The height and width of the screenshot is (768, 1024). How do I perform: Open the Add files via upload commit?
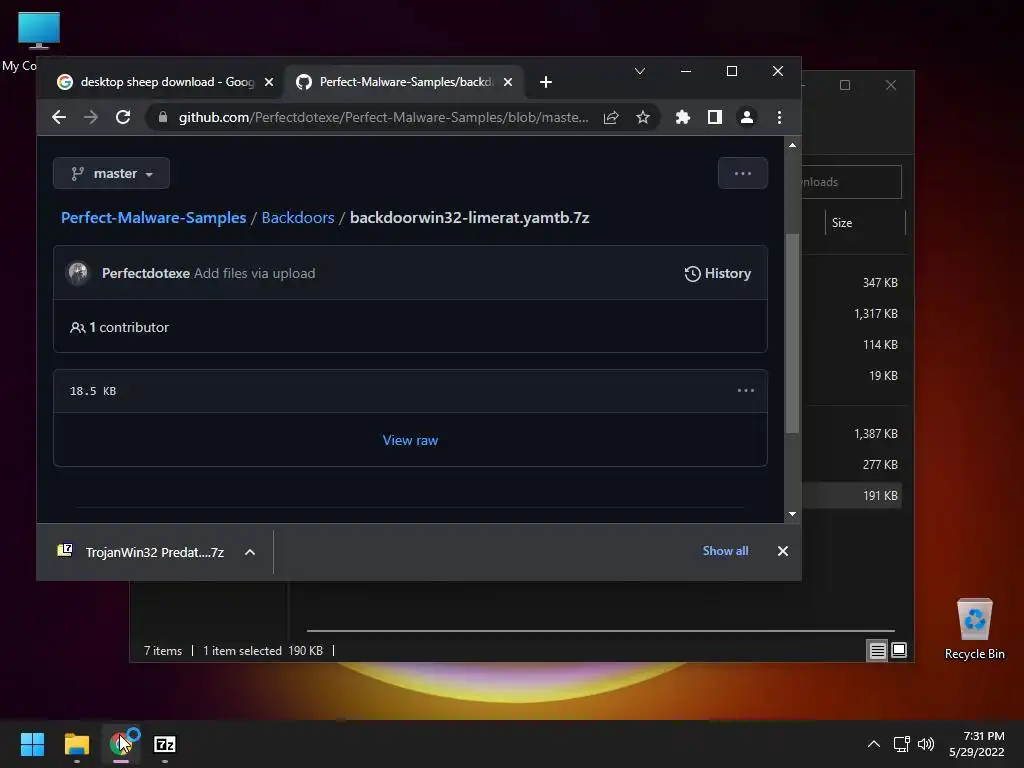point(255,274)
